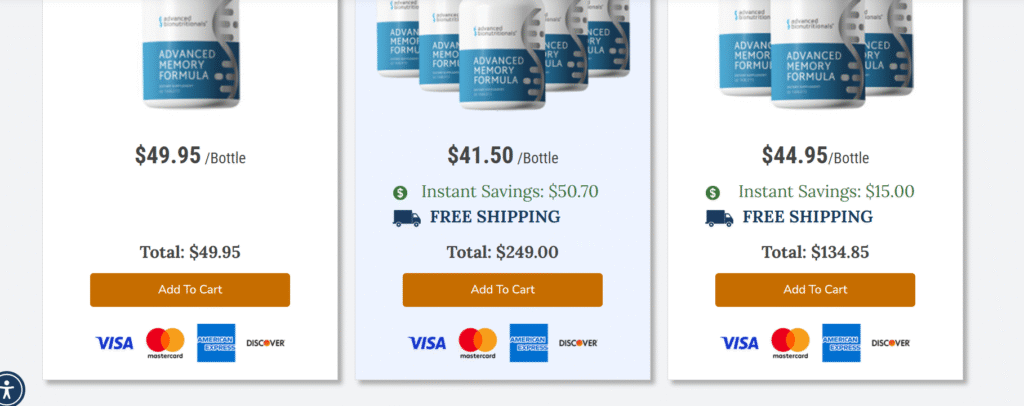Click delivery truck icon in $134.85 package
The image size is (1024, 406).
pos(720,218)
